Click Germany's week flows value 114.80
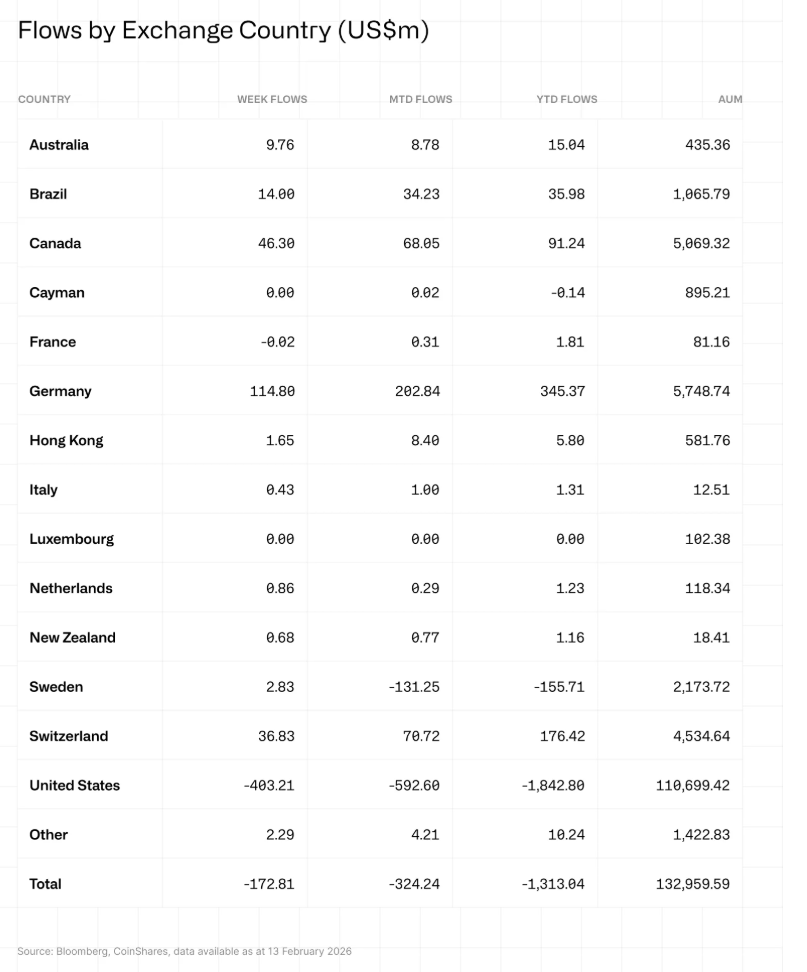This screenshot has height=972, width=807. [272, 391]
